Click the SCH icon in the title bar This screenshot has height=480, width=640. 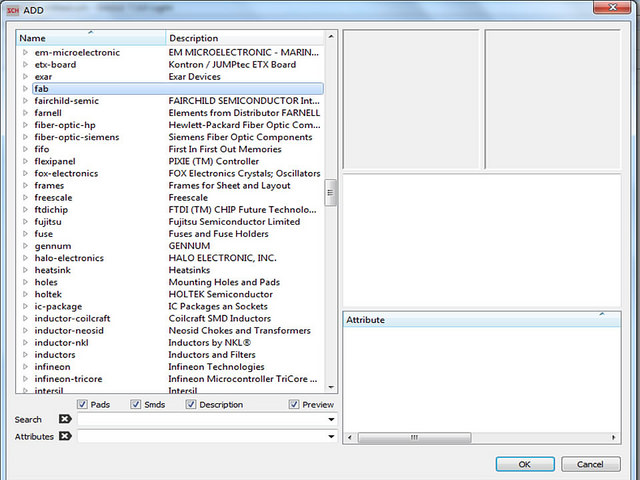[x=13, y=10]
